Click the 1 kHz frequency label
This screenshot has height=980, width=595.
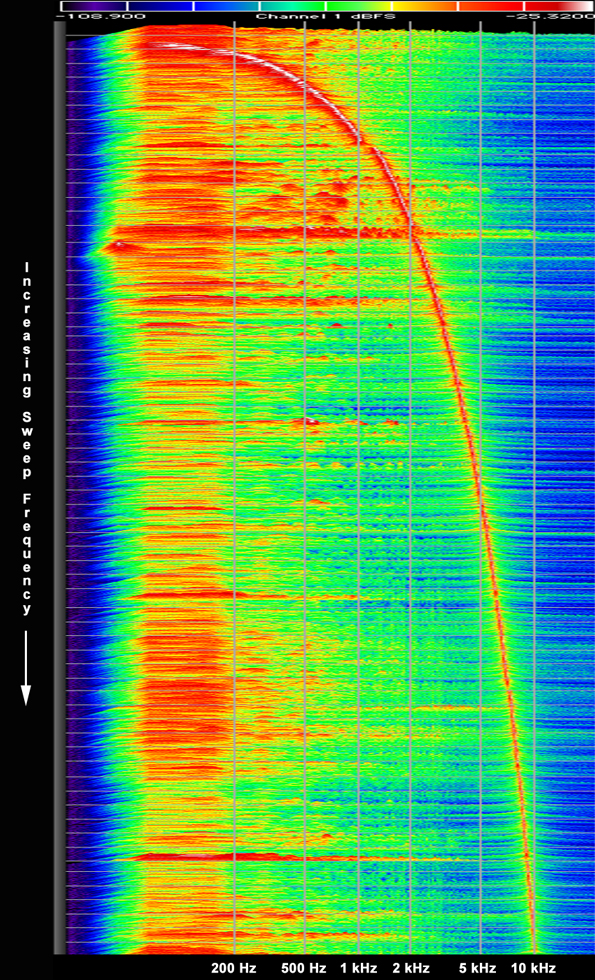[359, 968]
